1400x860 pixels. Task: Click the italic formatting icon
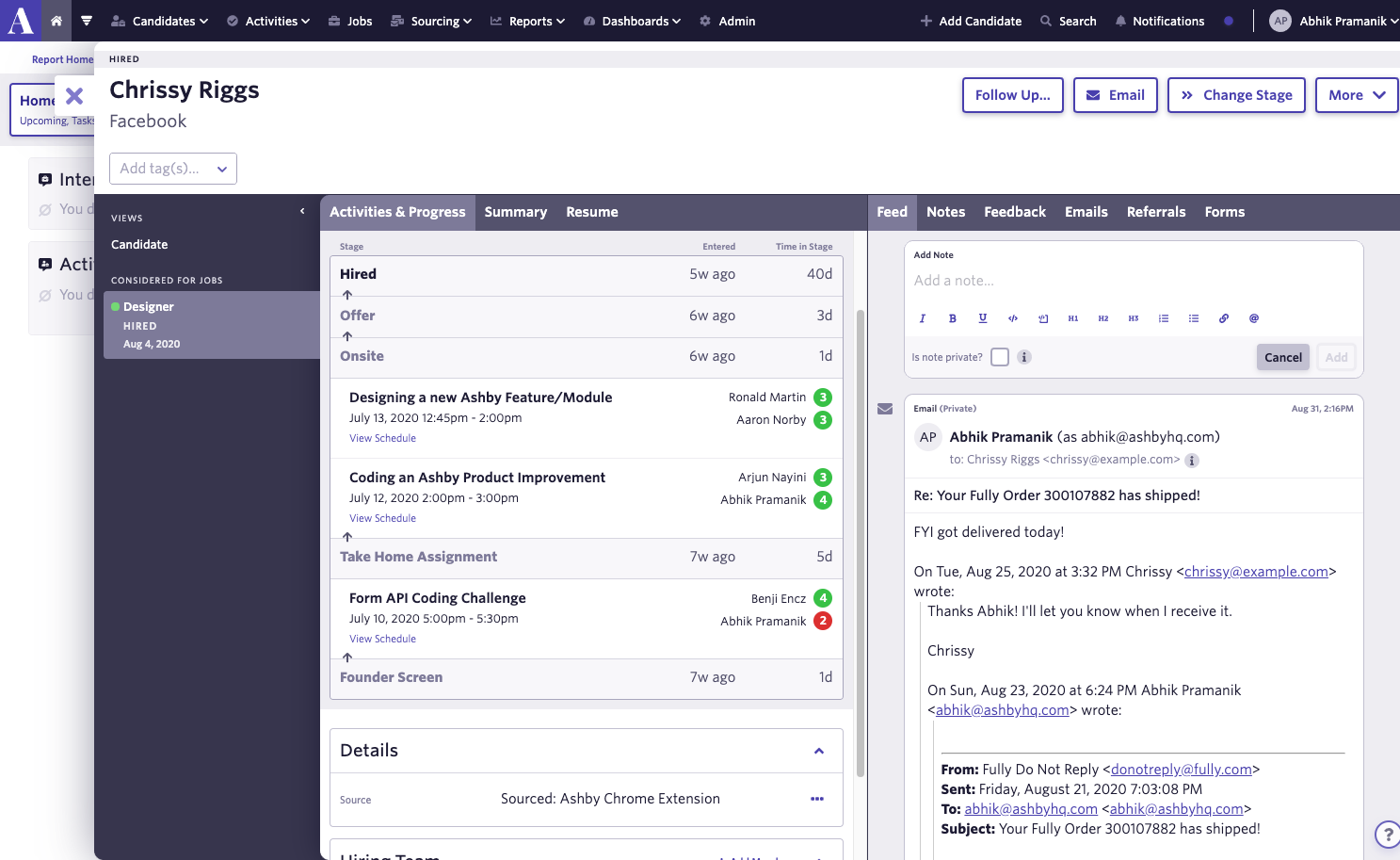coord(923,318)
